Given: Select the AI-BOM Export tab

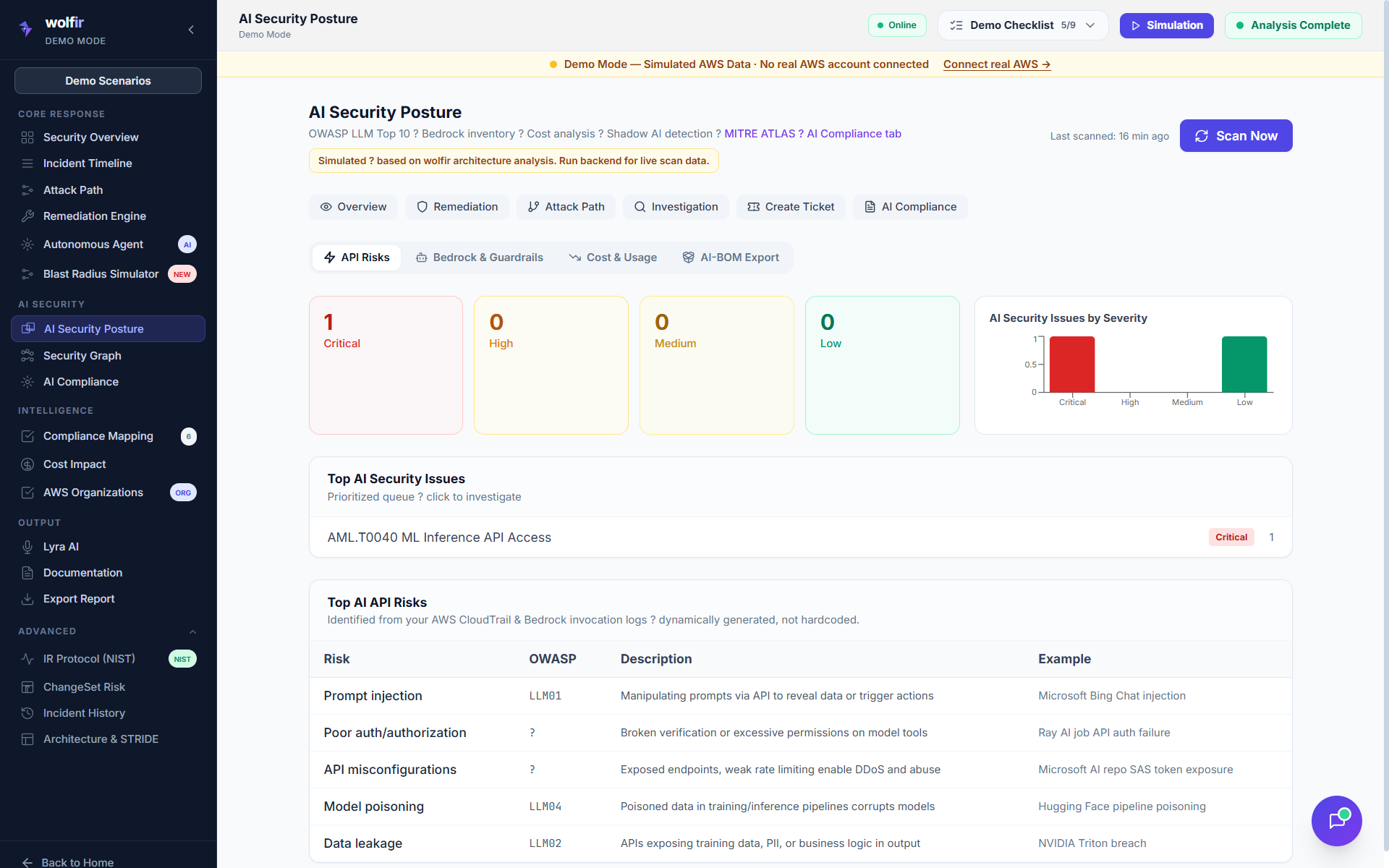Looking at the screenshot, I should 731,258.
